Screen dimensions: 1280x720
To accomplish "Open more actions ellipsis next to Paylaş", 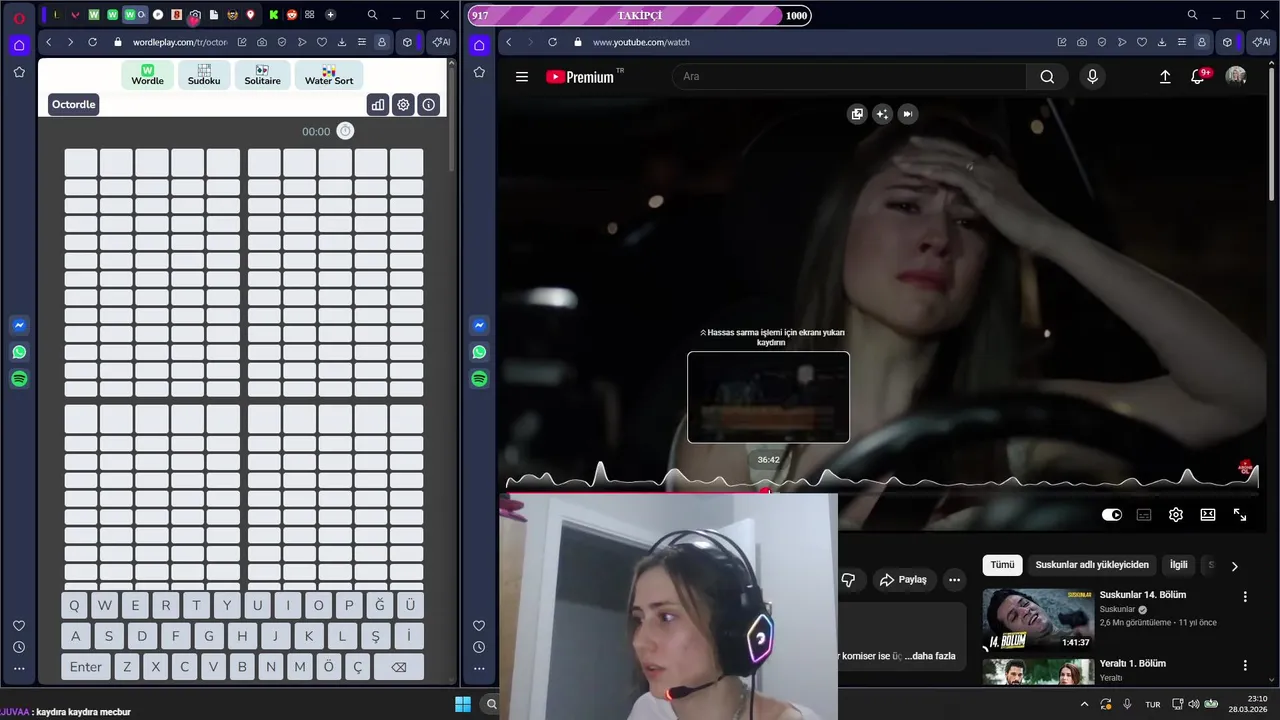I will pos(954,580).
